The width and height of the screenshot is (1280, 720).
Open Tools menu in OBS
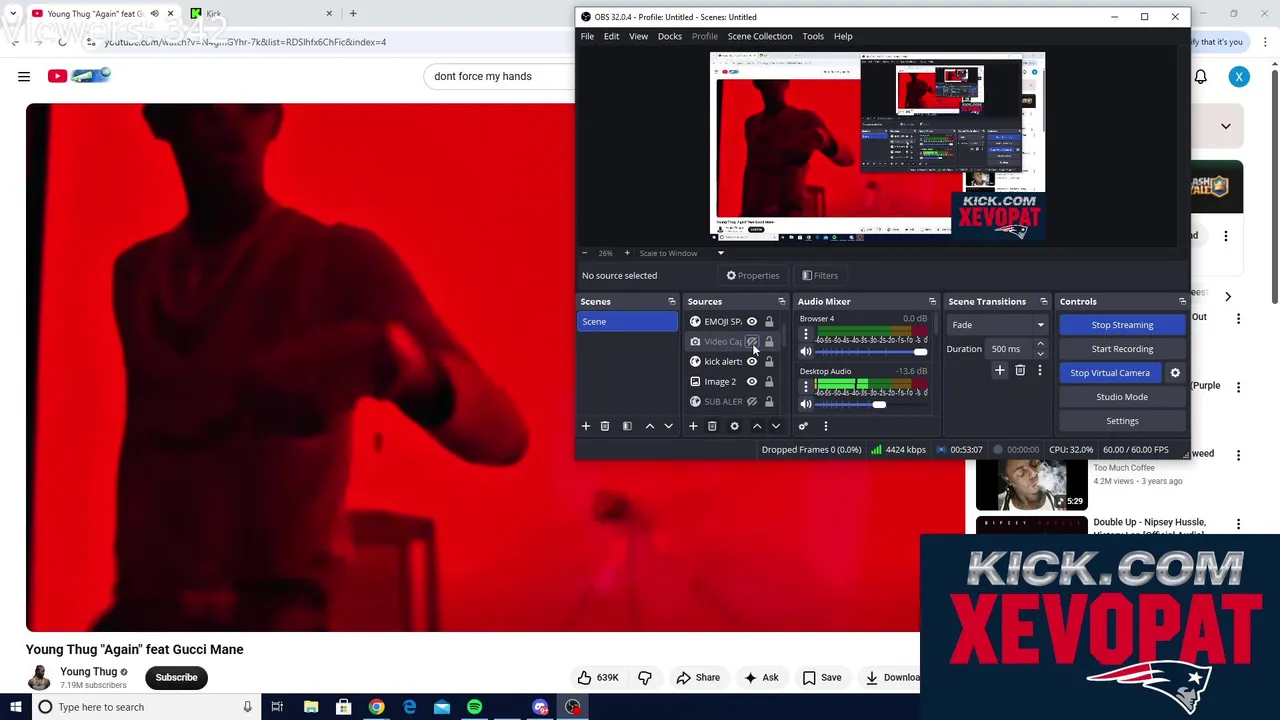(x=813, y=36)
